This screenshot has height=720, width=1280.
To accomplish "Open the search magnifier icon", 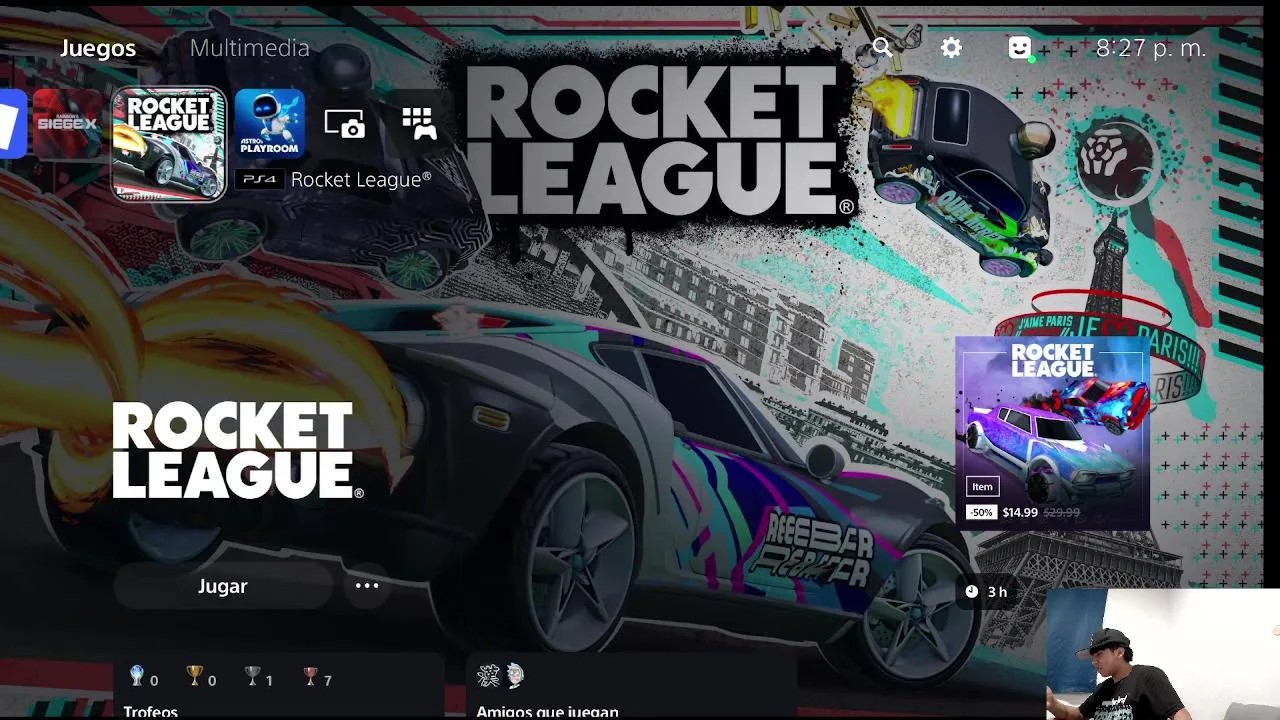I will (881, 47).
